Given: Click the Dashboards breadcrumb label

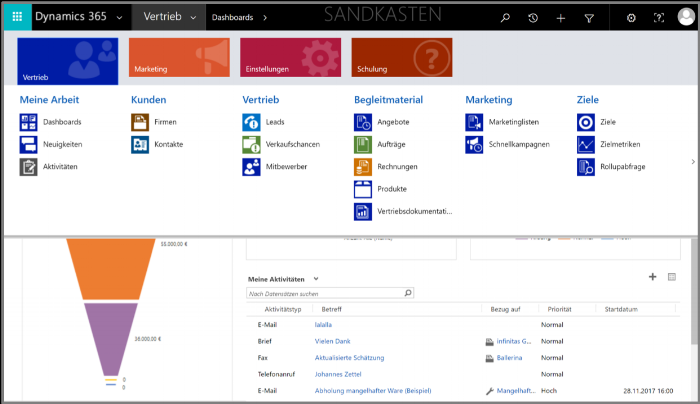Looking at the screenshot, I should (x=232, y=17).
